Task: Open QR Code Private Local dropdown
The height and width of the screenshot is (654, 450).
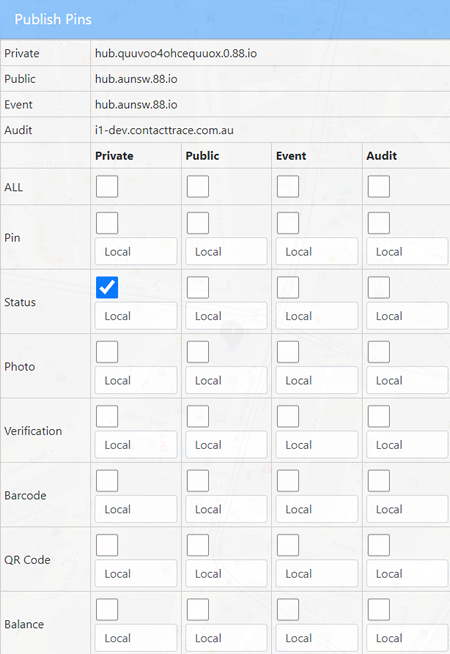Action: tap(136, 574)
